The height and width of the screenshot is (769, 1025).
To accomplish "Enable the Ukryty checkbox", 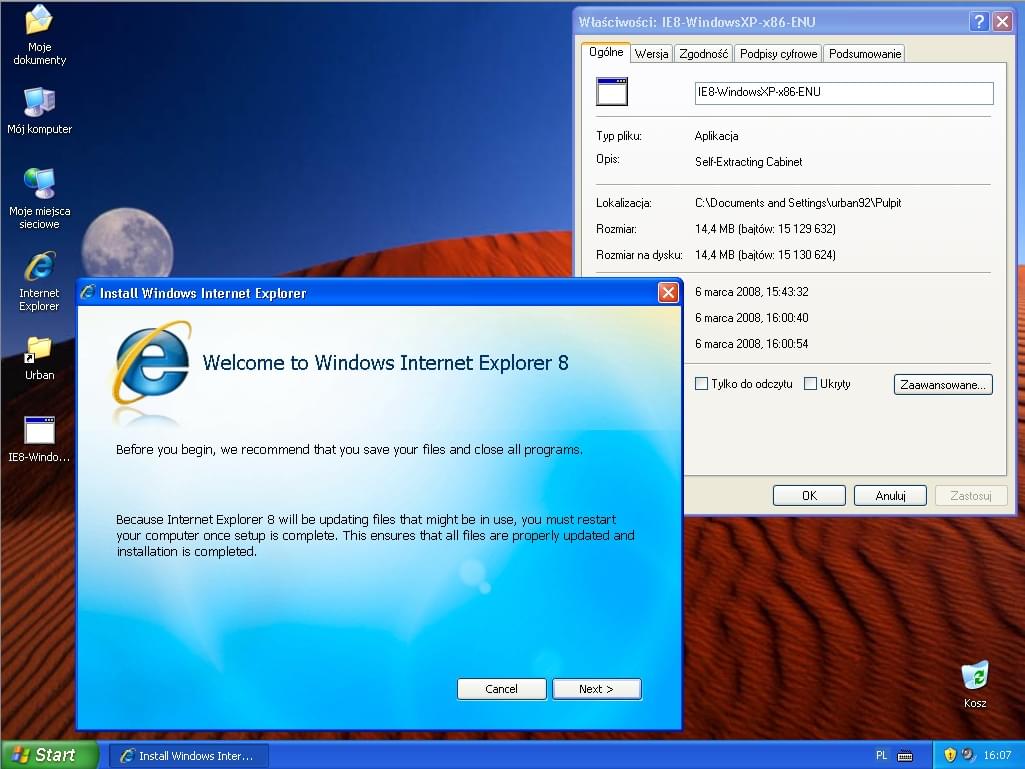I will pyautogui.click(x=810, y=384).
